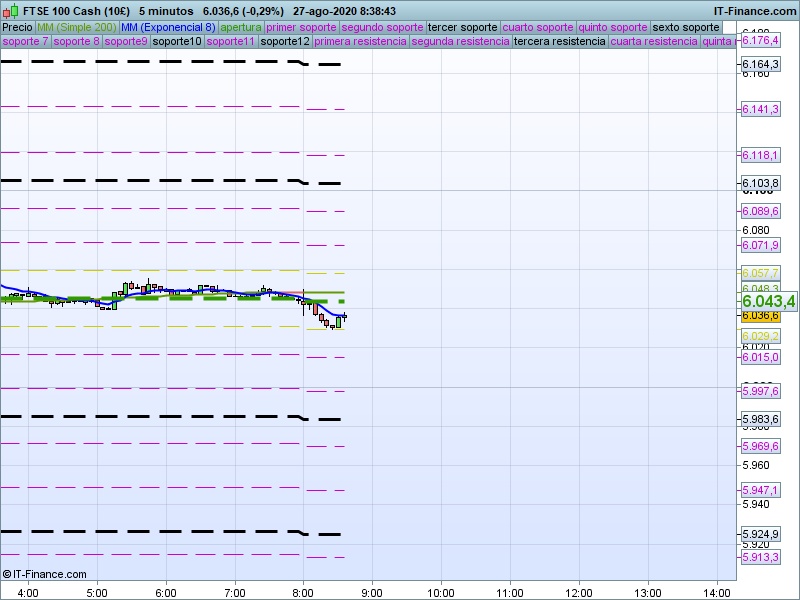Select the 'tercera resistencia' legend label
Image resolution: width=800 pixels, height=600 pixels.
coord(559,42)
